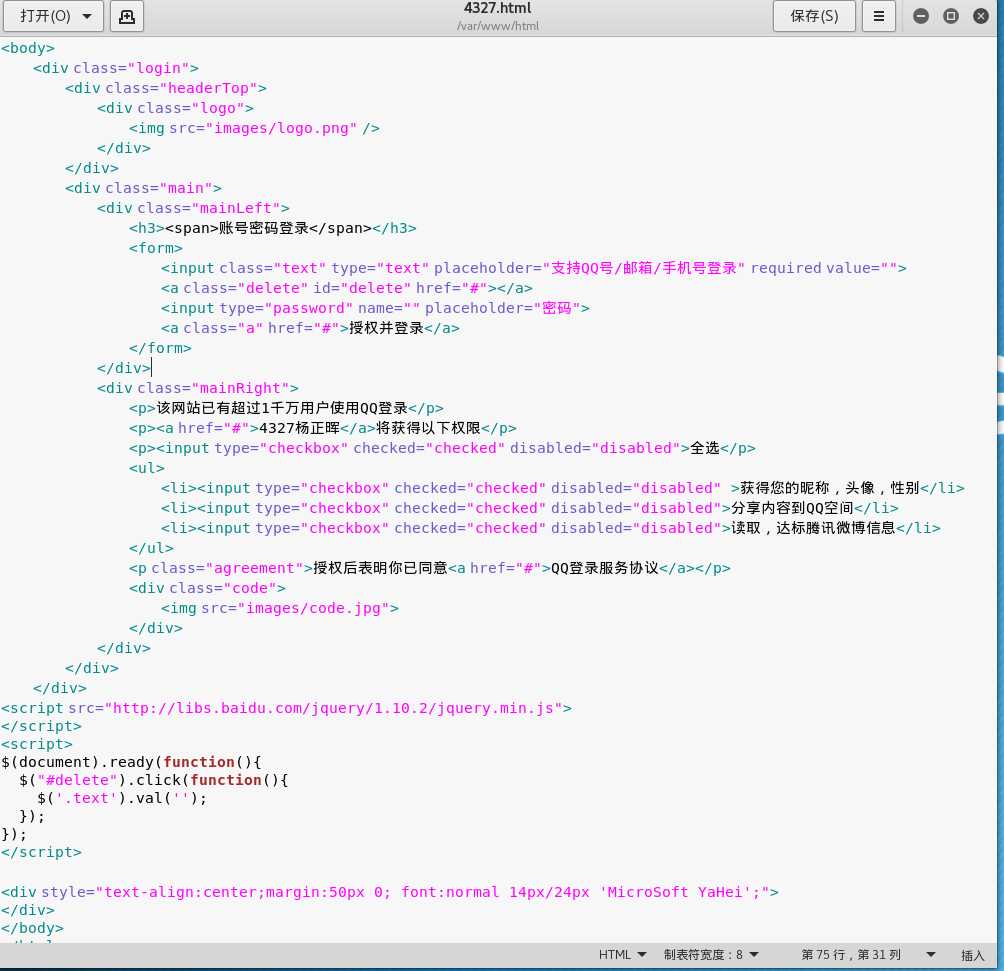Click the a class="delete" line
The height and width of the screenshot is (971, 1004).
(x=346, y=288)
